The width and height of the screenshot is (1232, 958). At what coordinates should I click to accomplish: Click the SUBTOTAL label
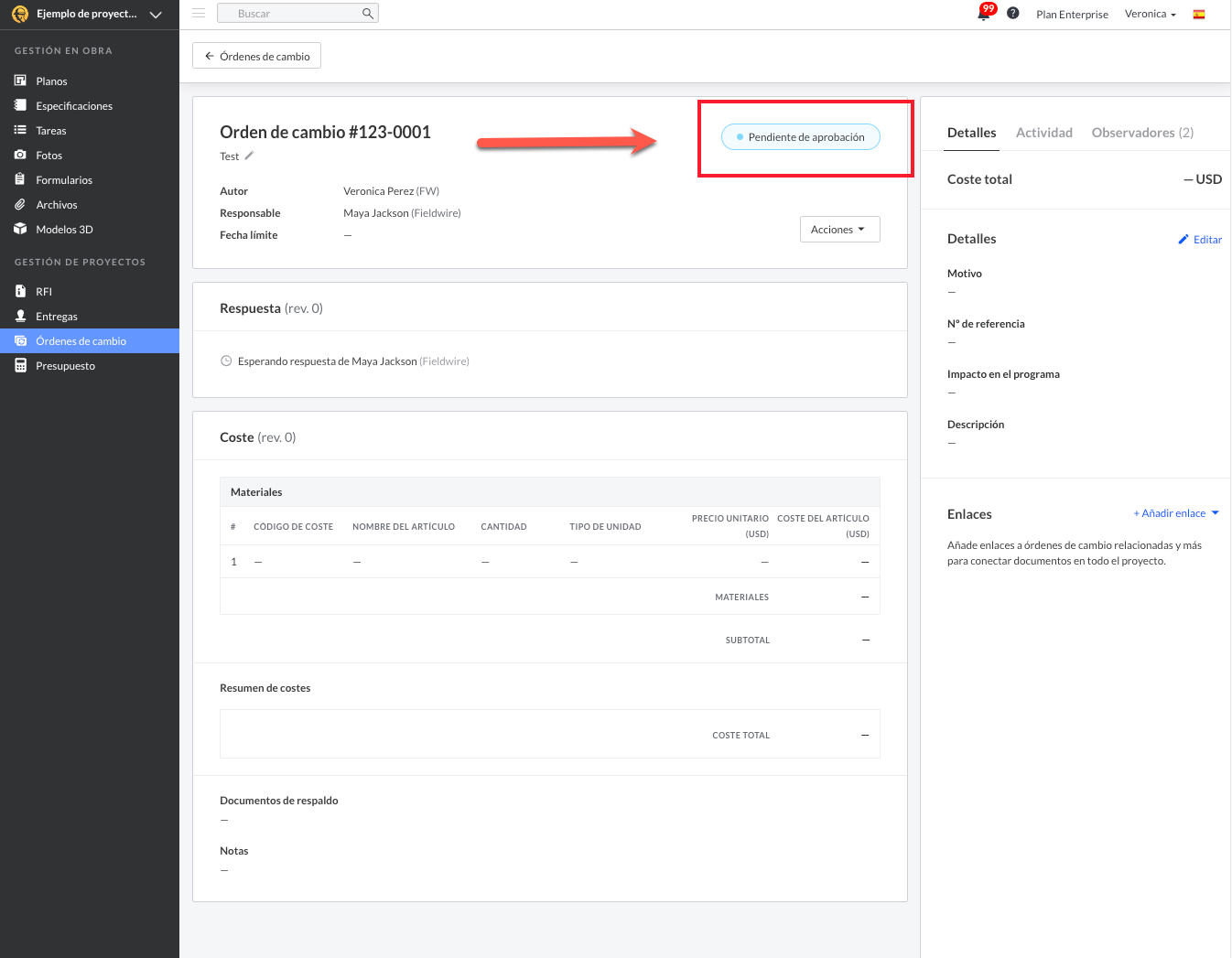747,640
